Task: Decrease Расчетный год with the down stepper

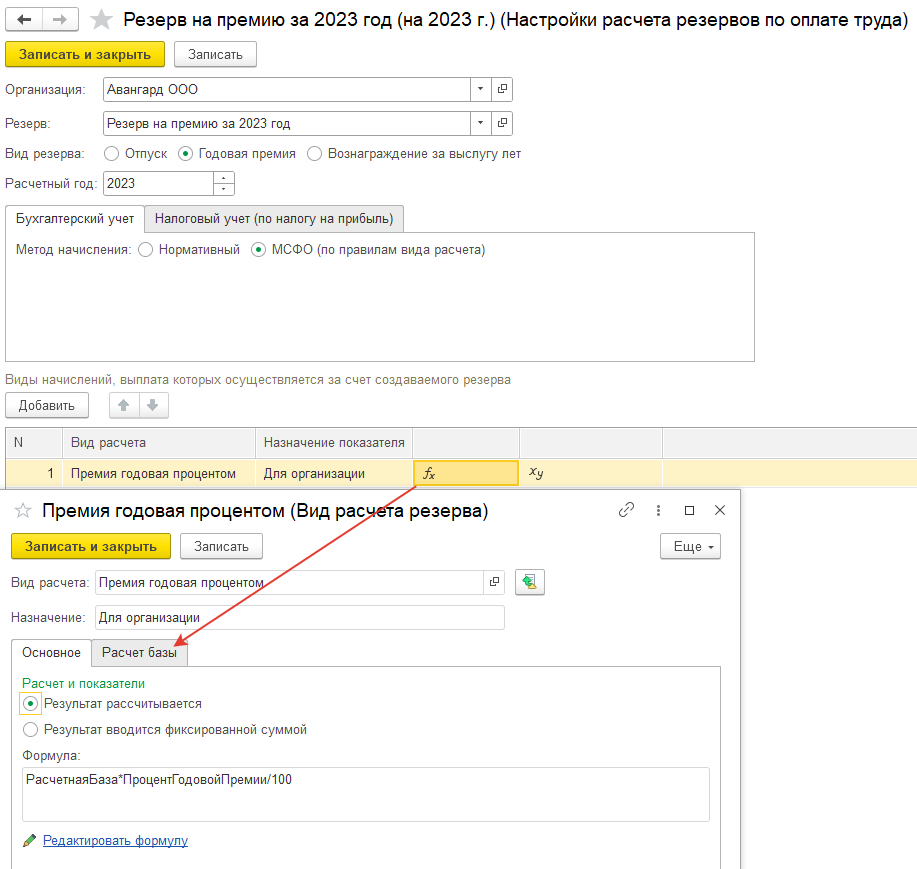Action: pyautogui.click(x=224, y=189)
